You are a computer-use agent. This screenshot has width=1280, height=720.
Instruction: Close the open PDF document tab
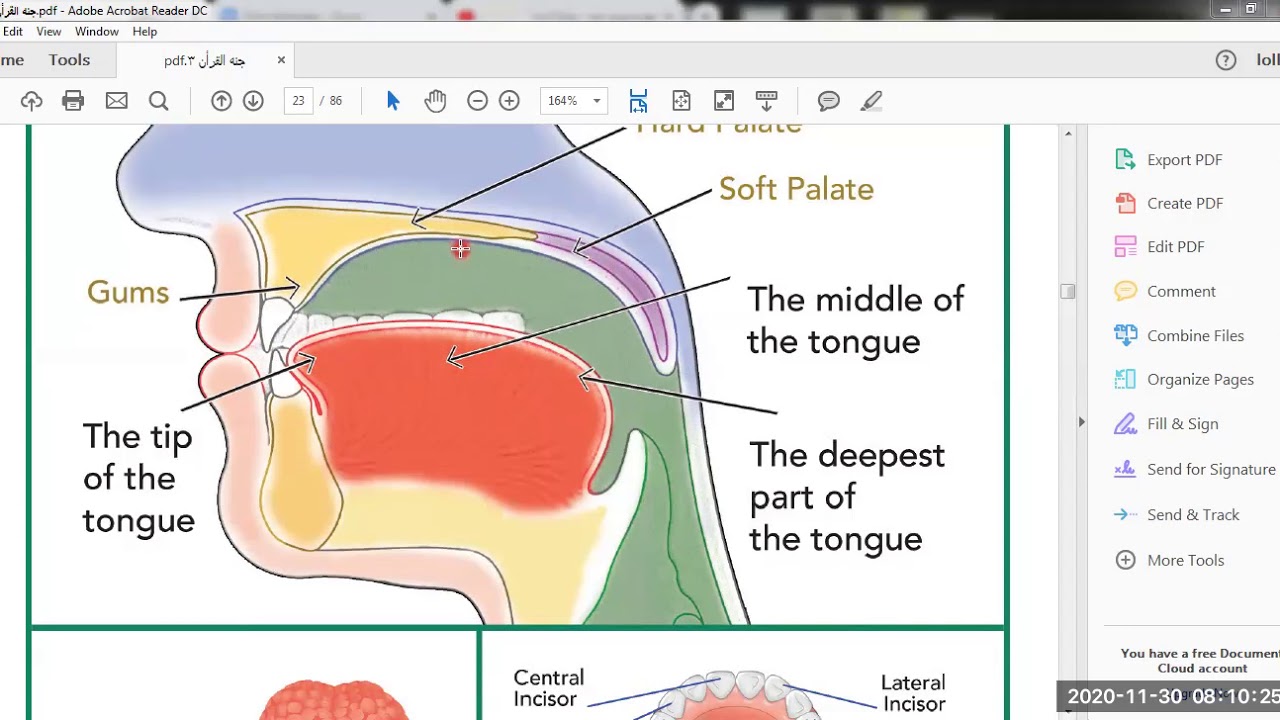pyautogui.click(x=281, y=60)
